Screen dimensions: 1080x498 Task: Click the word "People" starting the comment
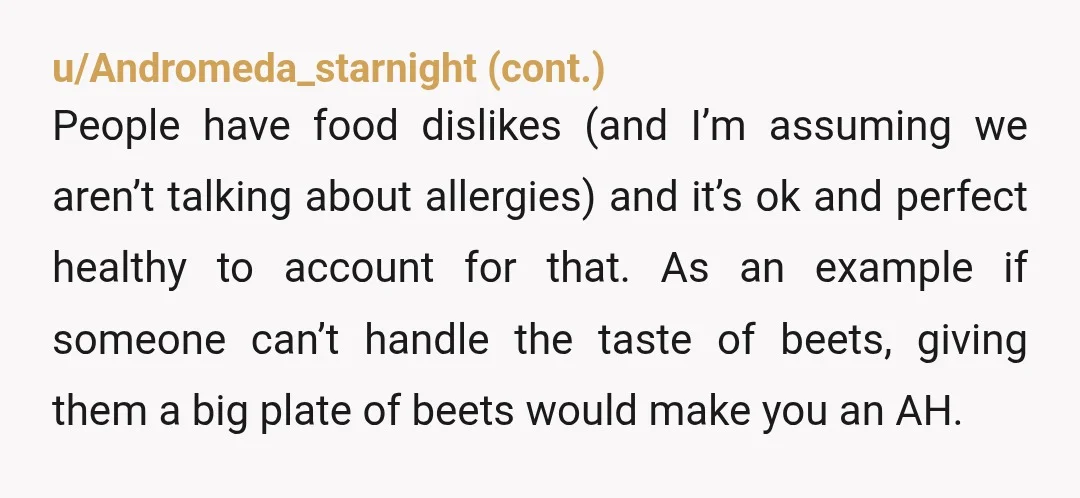[116, 129]
